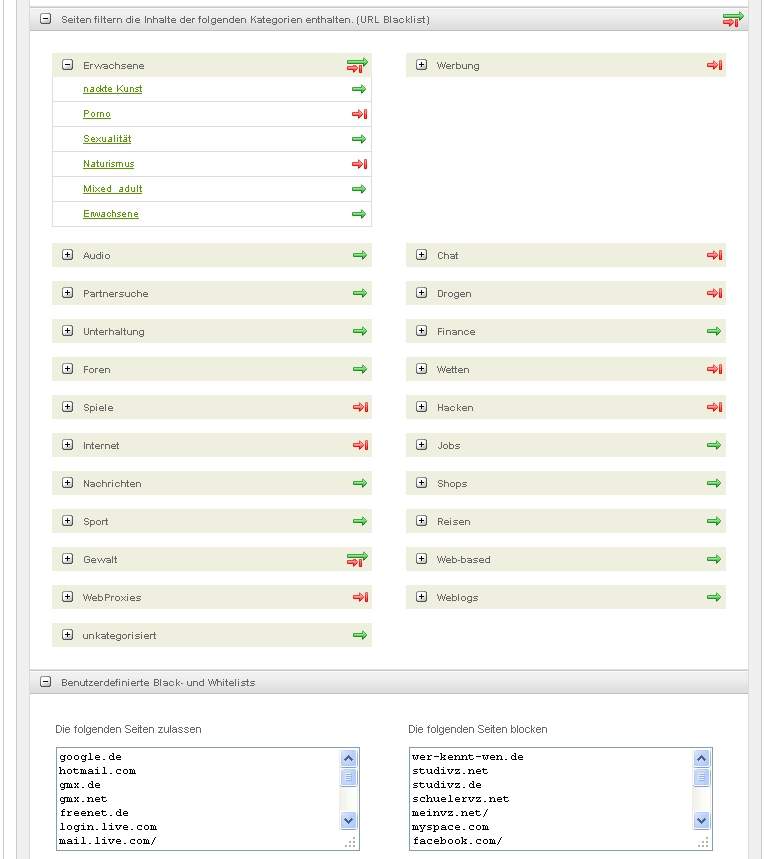Click the red block arrow next to Werbung
The height and width of the screenshot is (859, 765).
(x=714, y=65)
